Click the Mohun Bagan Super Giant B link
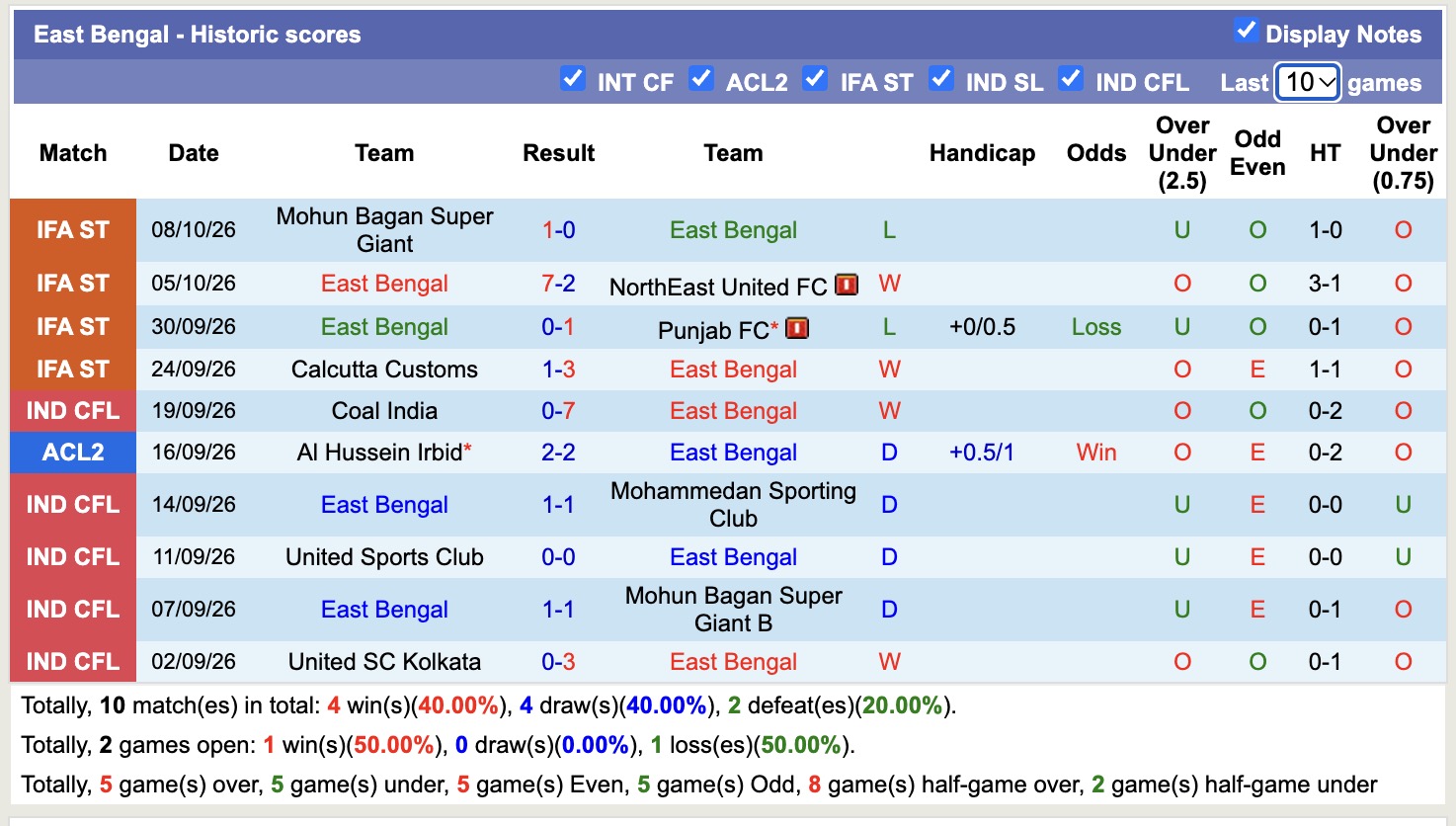 click(x=733, y=610)
